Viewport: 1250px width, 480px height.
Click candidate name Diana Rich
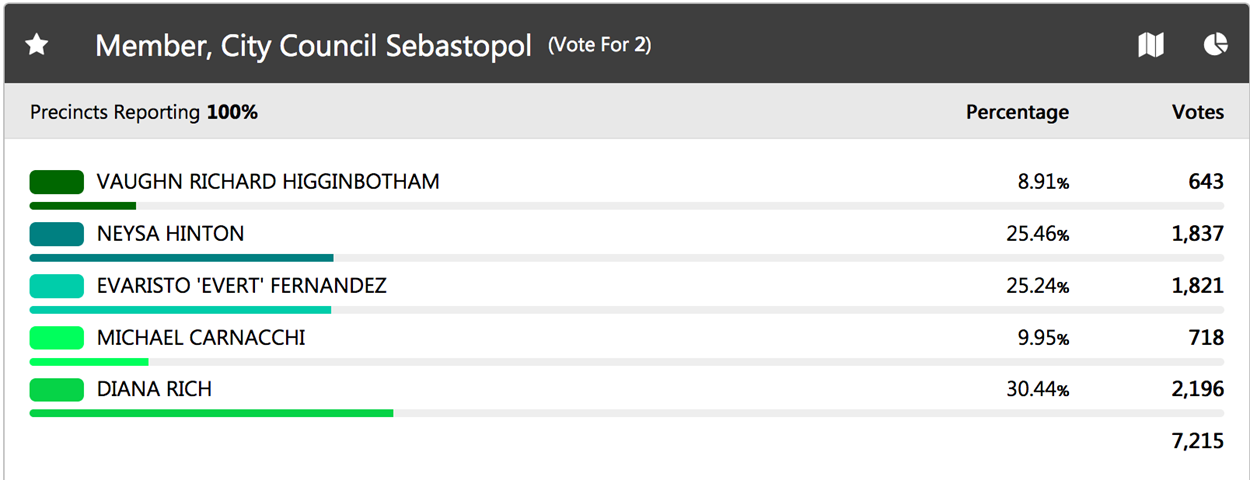pyautogui.click(x=154, y=389)
